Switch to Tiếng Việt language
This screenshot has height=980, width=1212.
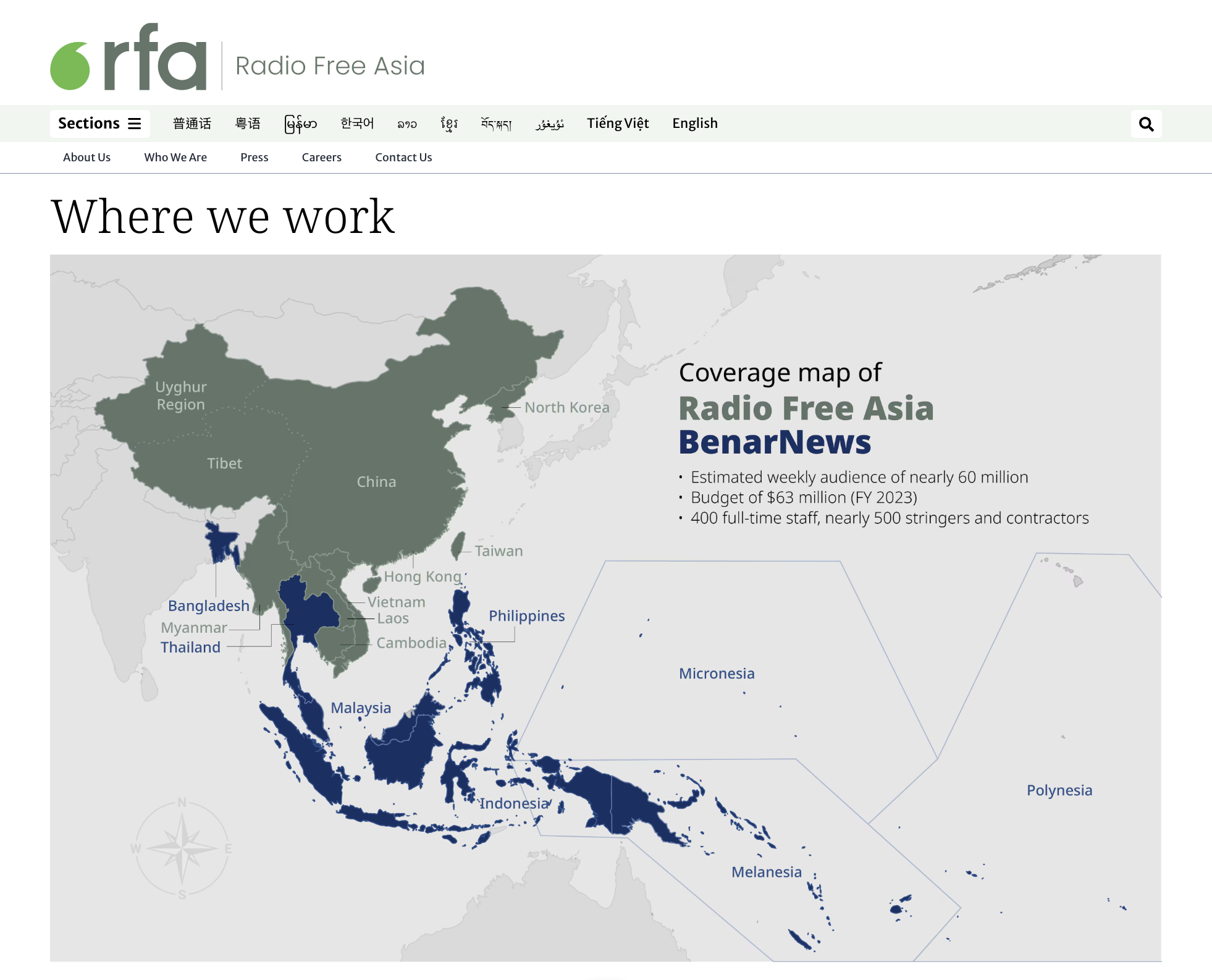[x=618, y=124]
